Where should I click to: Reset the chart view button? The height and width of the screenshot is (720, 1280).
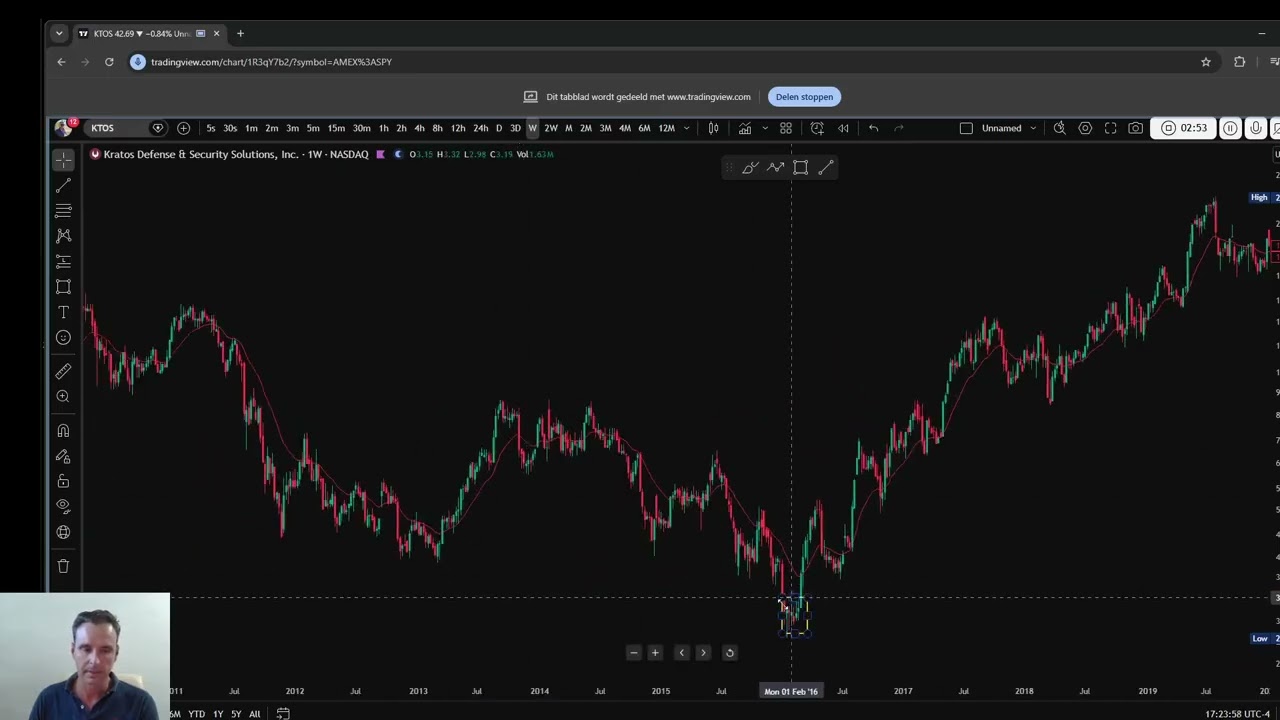pyautogui.click(x=729, y=653)
